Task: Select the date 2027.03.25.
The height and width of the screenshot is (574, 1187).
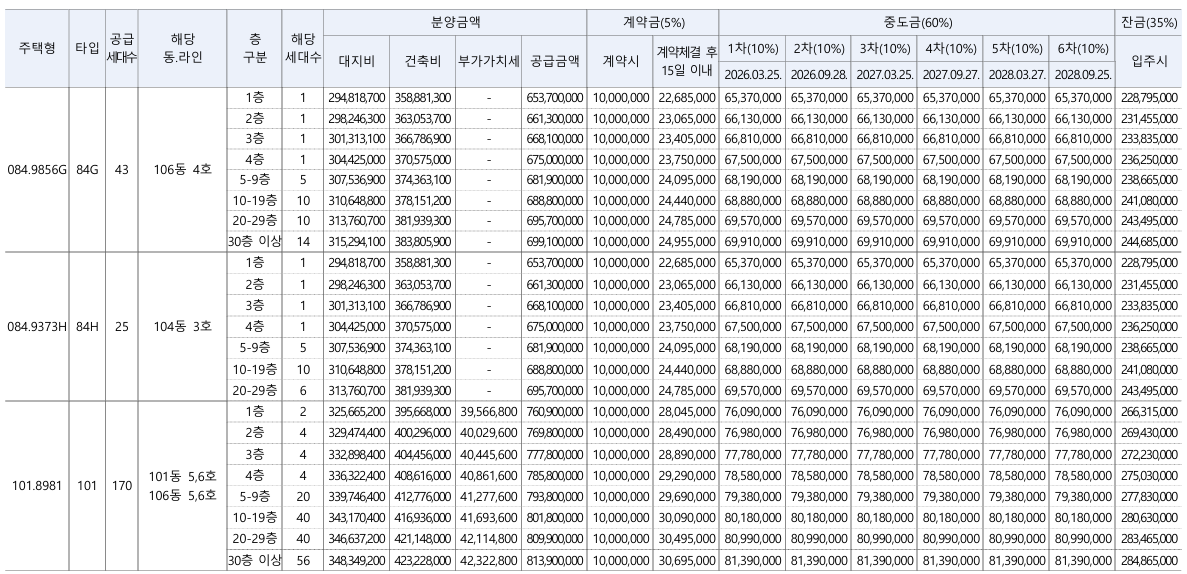Action: coord(884,75)
